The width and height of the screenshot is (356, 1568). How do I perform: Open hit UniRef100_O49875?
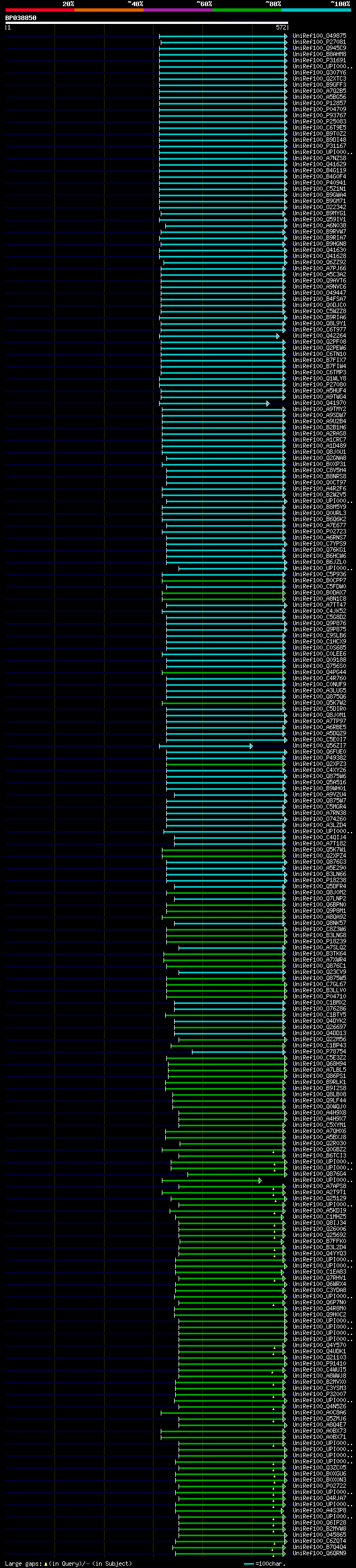(319, 36)
